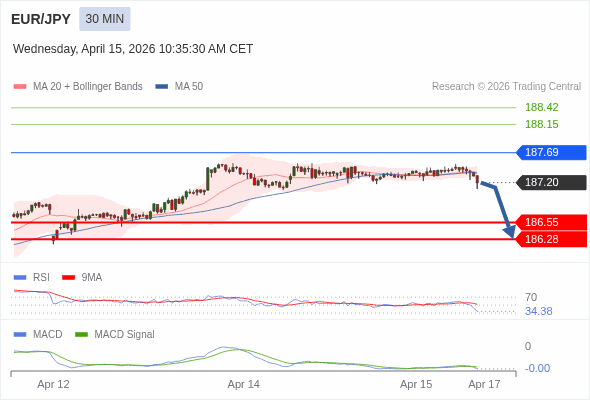Click the MACD legend swatch
Screen dimensions: 590x400
coord(20,335)
